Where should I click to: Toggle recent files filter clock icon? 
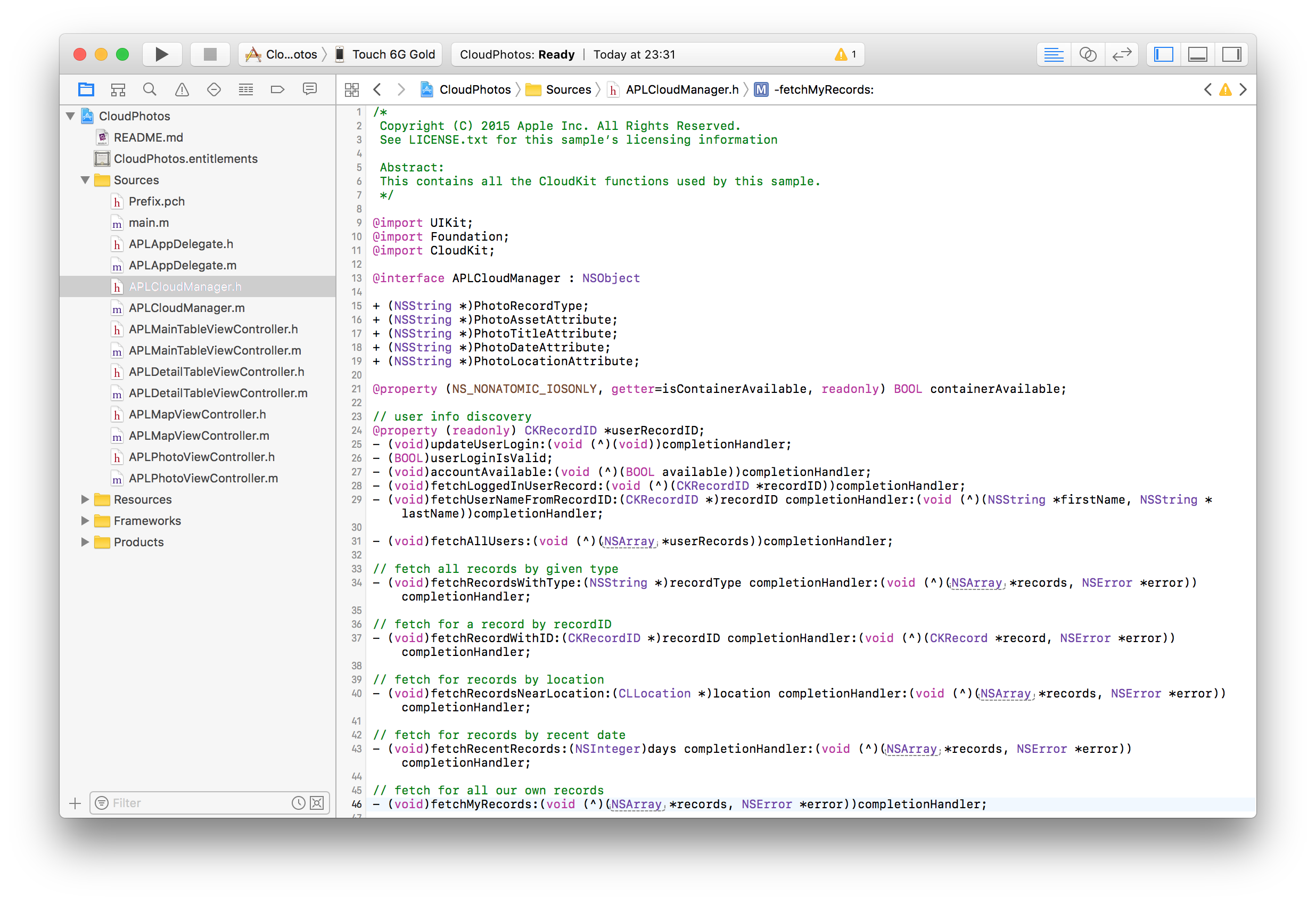point(299,803)
